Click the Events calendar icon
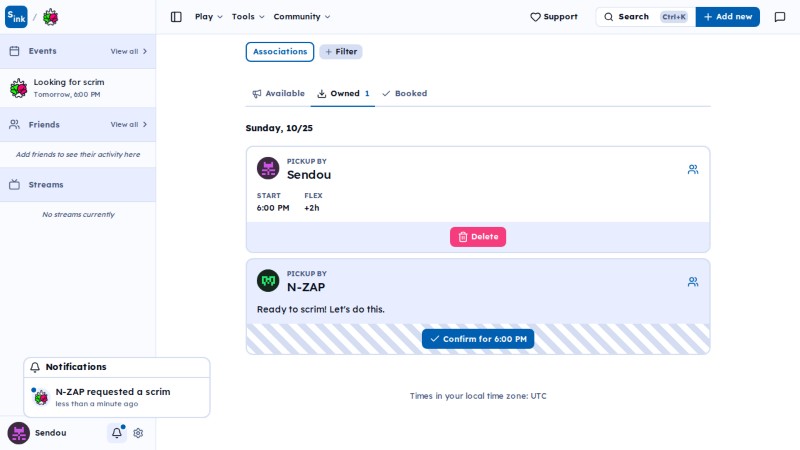The height and width of the screenshot is (450, 800). pos(14,51)
